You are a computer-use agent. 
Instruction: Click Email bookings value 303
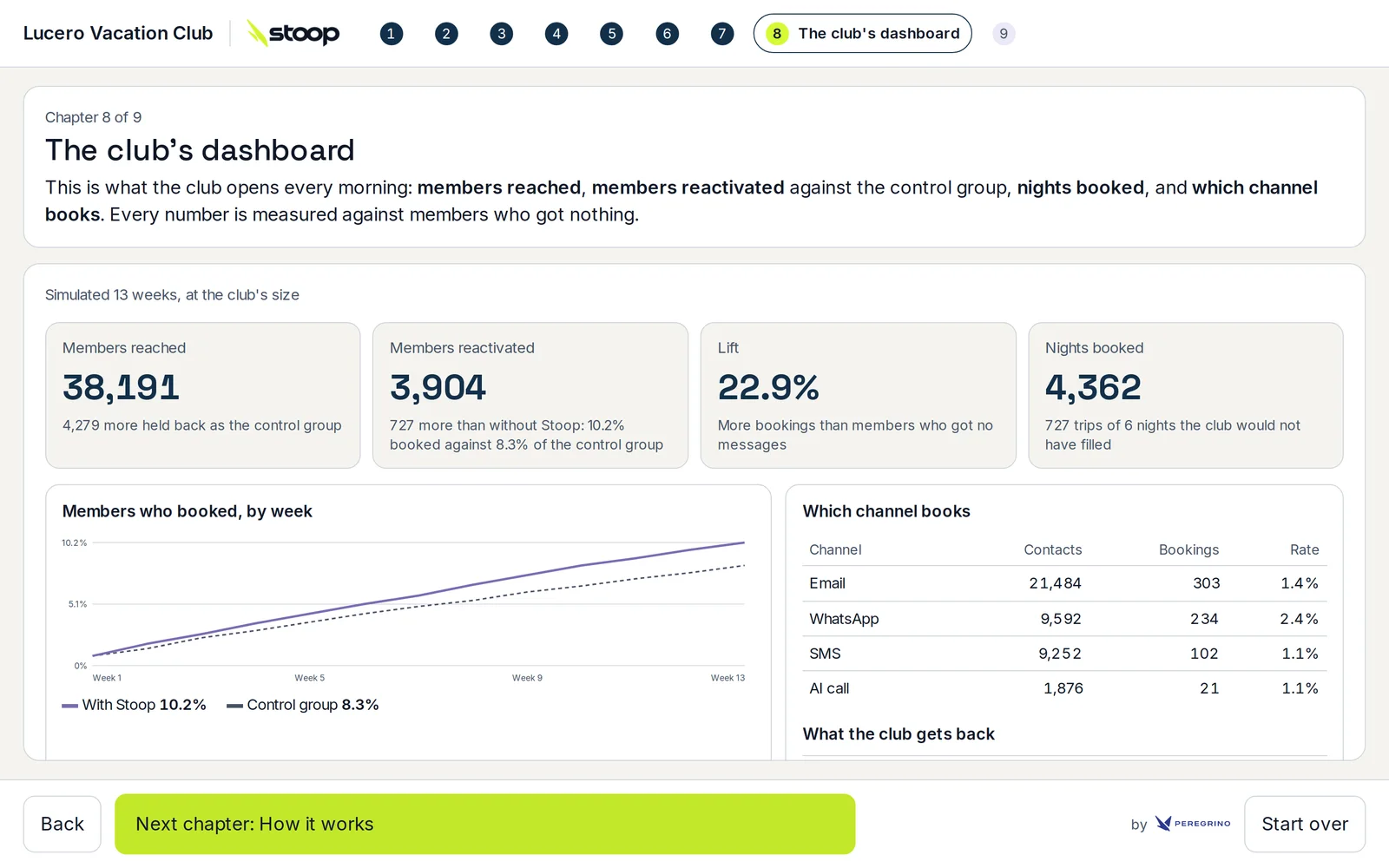click(x=1206, y=583)
